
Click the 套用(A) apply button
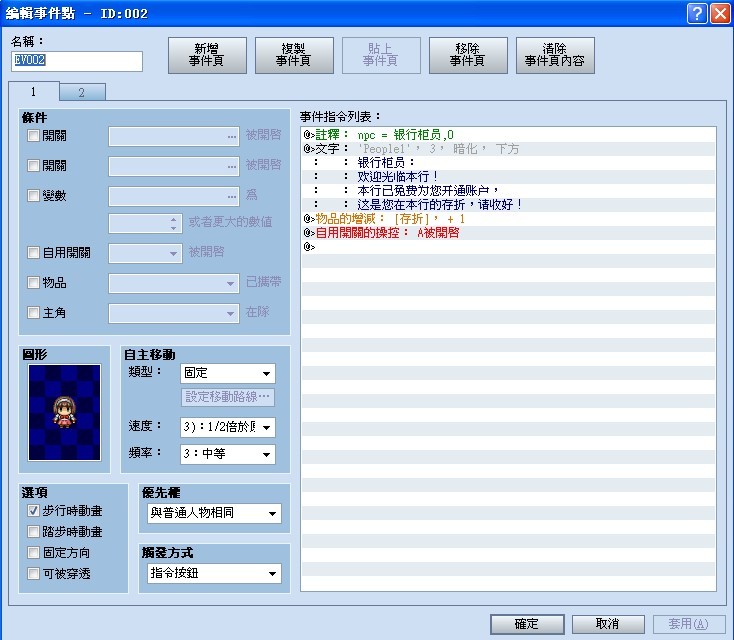coord(689,624)
